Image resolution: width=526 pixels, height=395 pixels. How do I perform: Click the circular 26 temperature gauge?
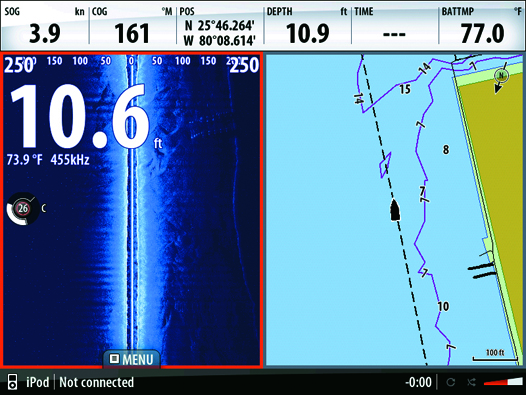tap(23, 209)
